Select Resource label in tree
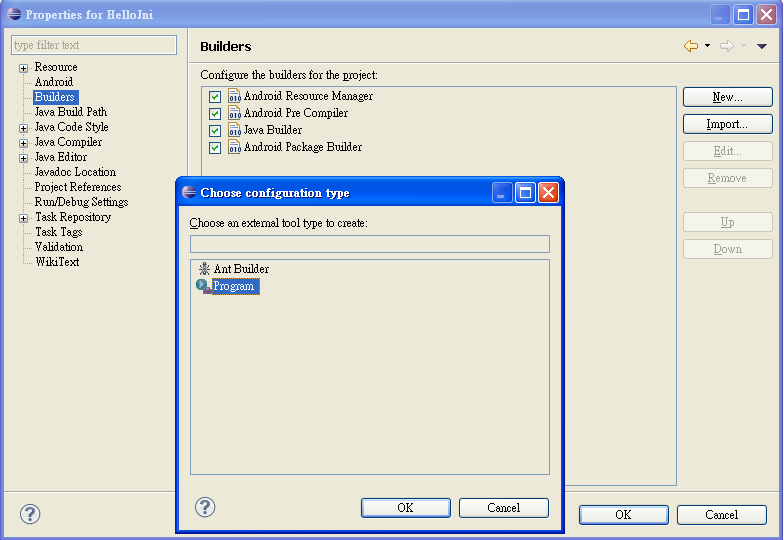The width and height of the screenshot is (784, 540). 56,66
